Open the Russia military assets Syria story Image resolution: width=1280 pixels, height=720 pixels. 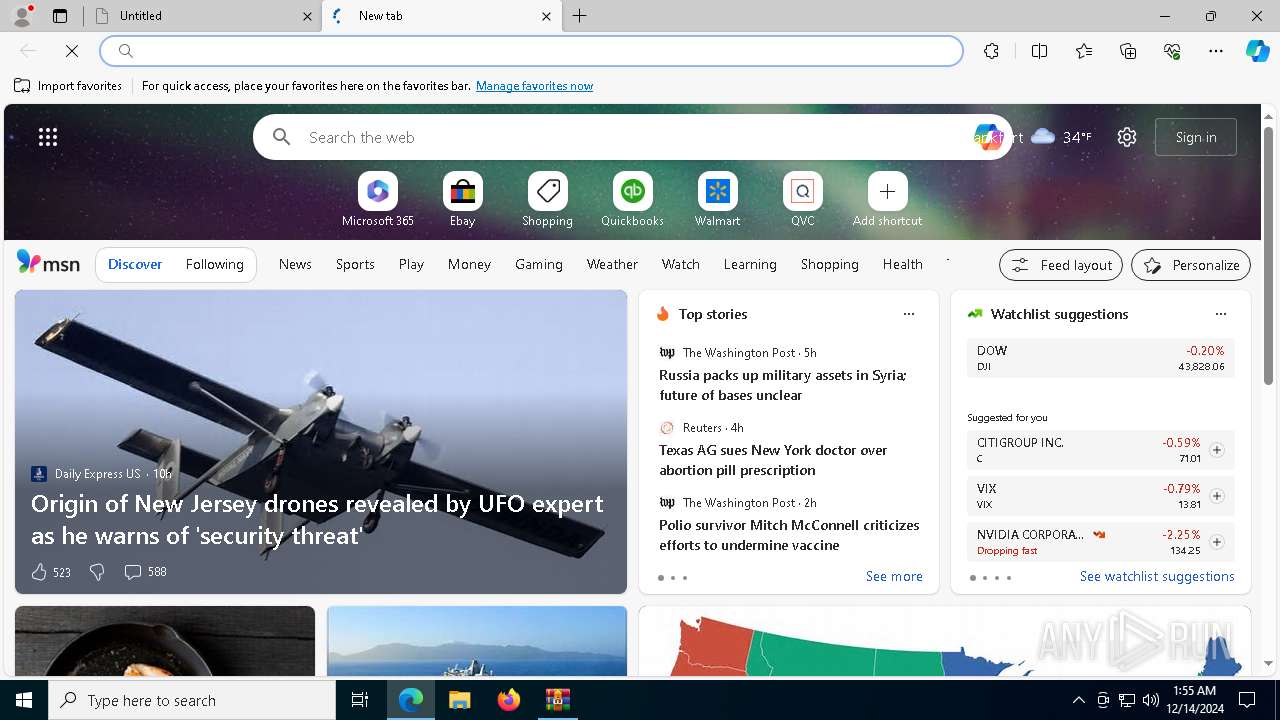(x=783, y=385)
